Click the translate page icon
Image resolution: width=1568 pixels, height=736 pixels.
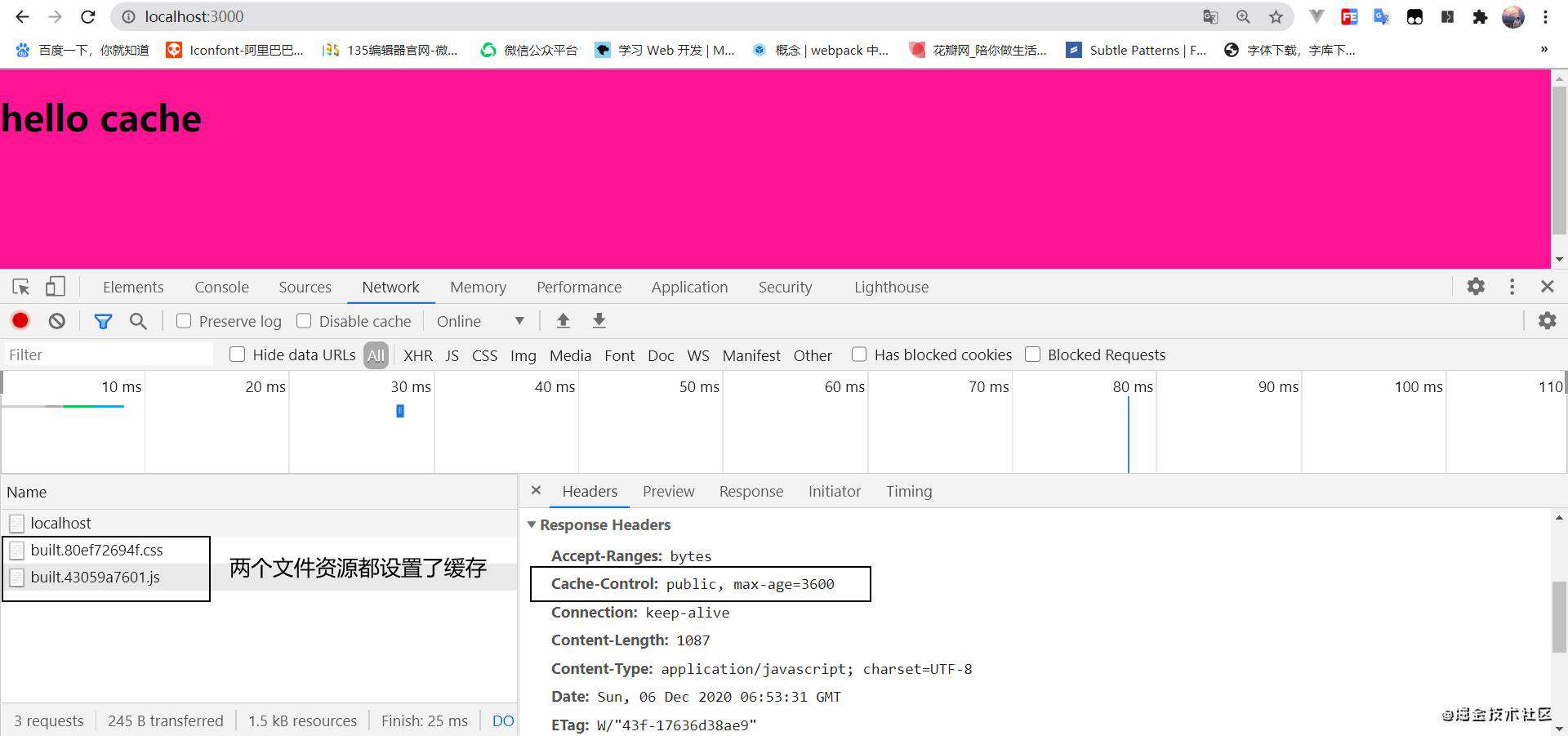point(1210,16)
